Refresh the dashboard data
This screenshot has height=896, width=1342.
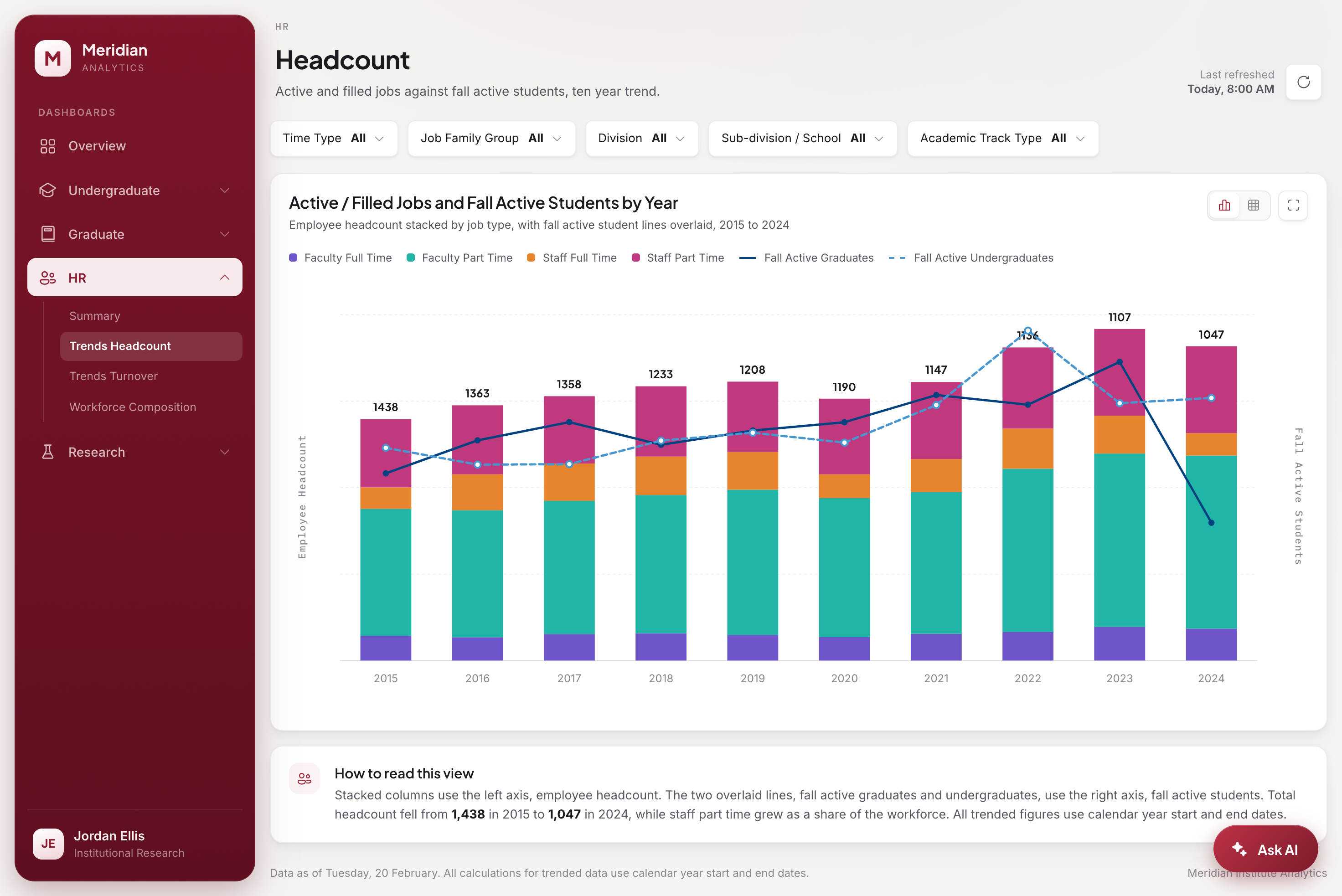coord(1303,82)
